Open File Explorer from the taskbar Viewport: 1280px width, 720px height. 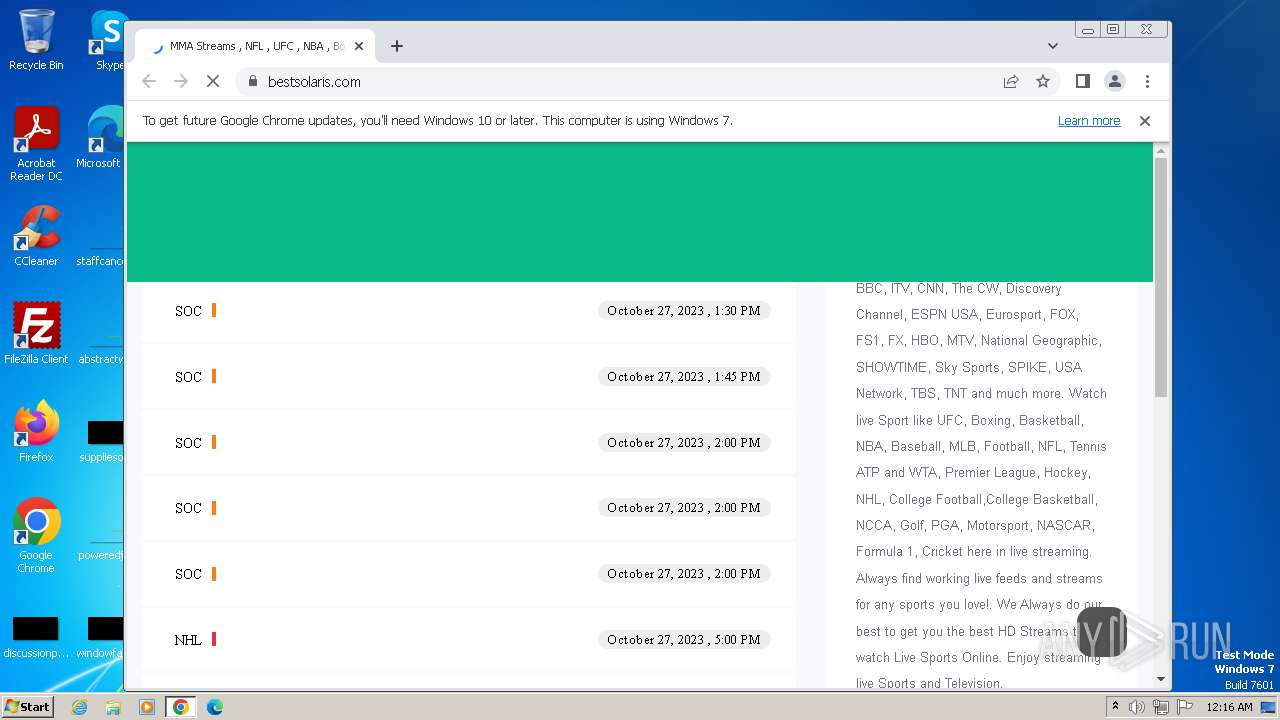pos(113,707)
